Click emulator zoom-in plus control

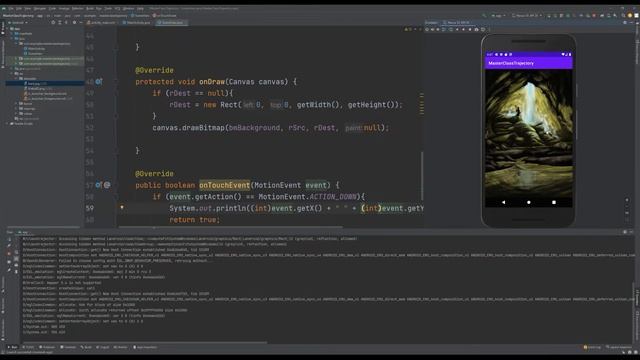tap(627, 200)
